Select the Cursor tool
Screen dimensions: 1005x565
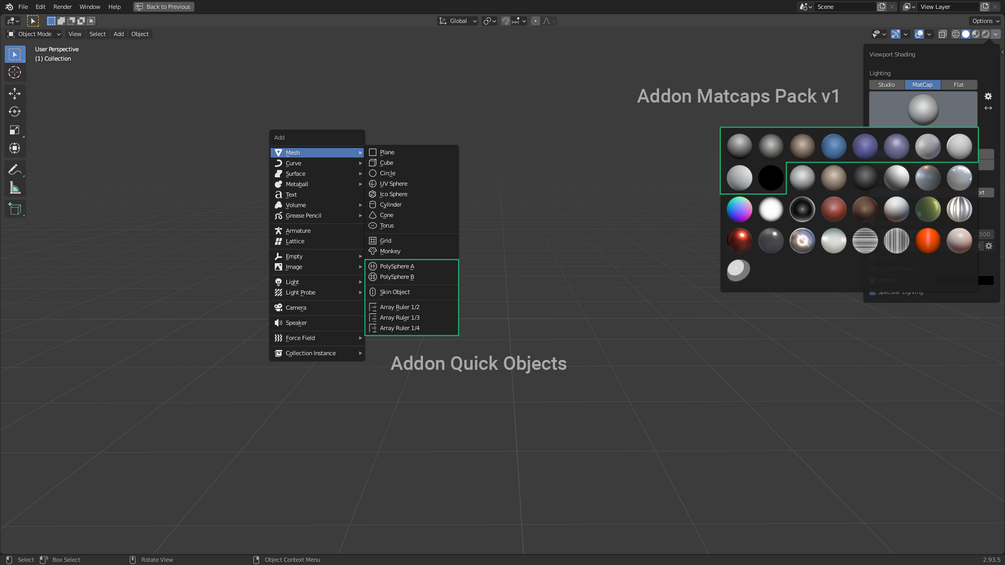[x=15, y=72]
